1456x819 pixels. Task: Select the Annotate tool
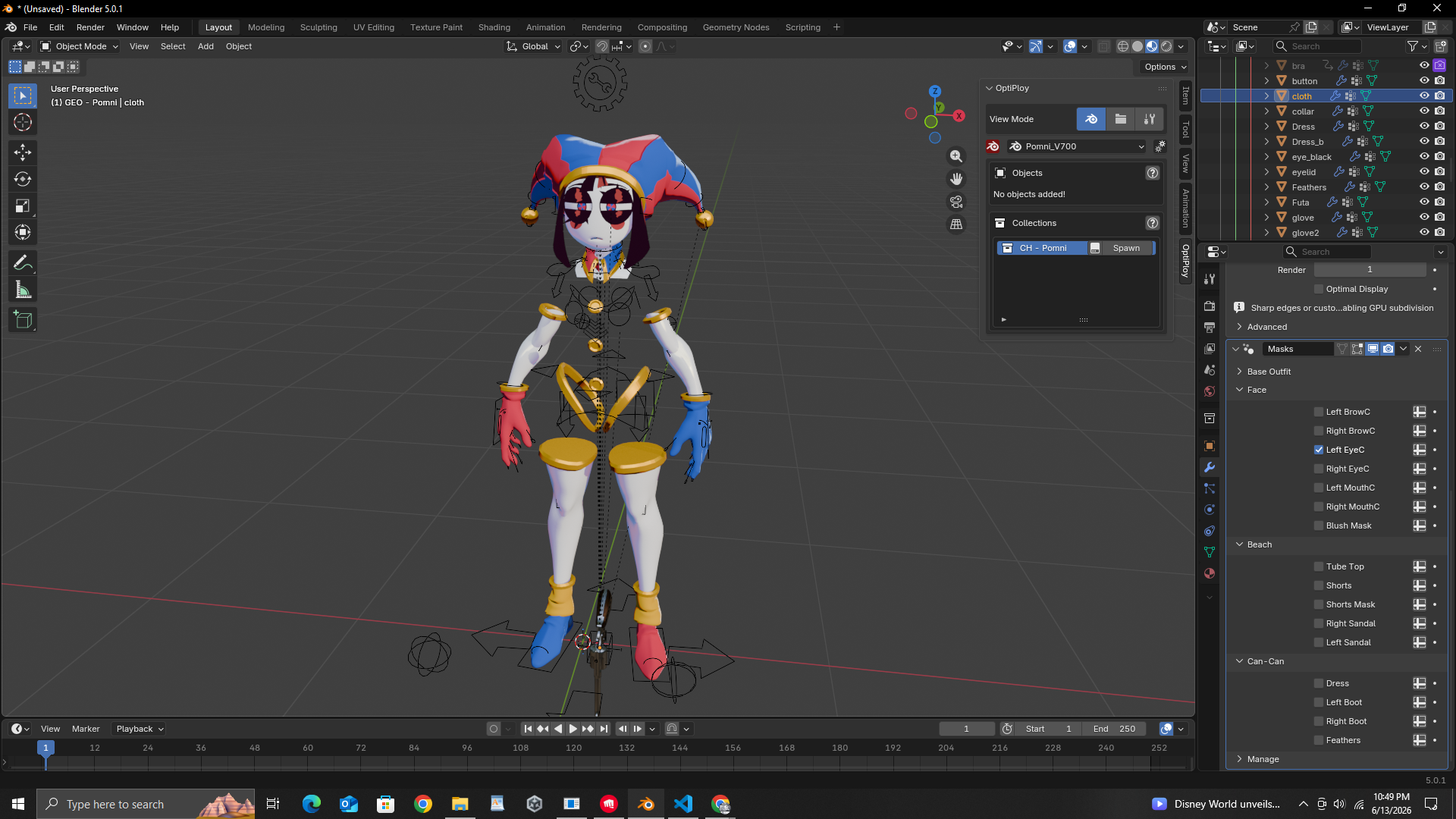click(23, 263)
